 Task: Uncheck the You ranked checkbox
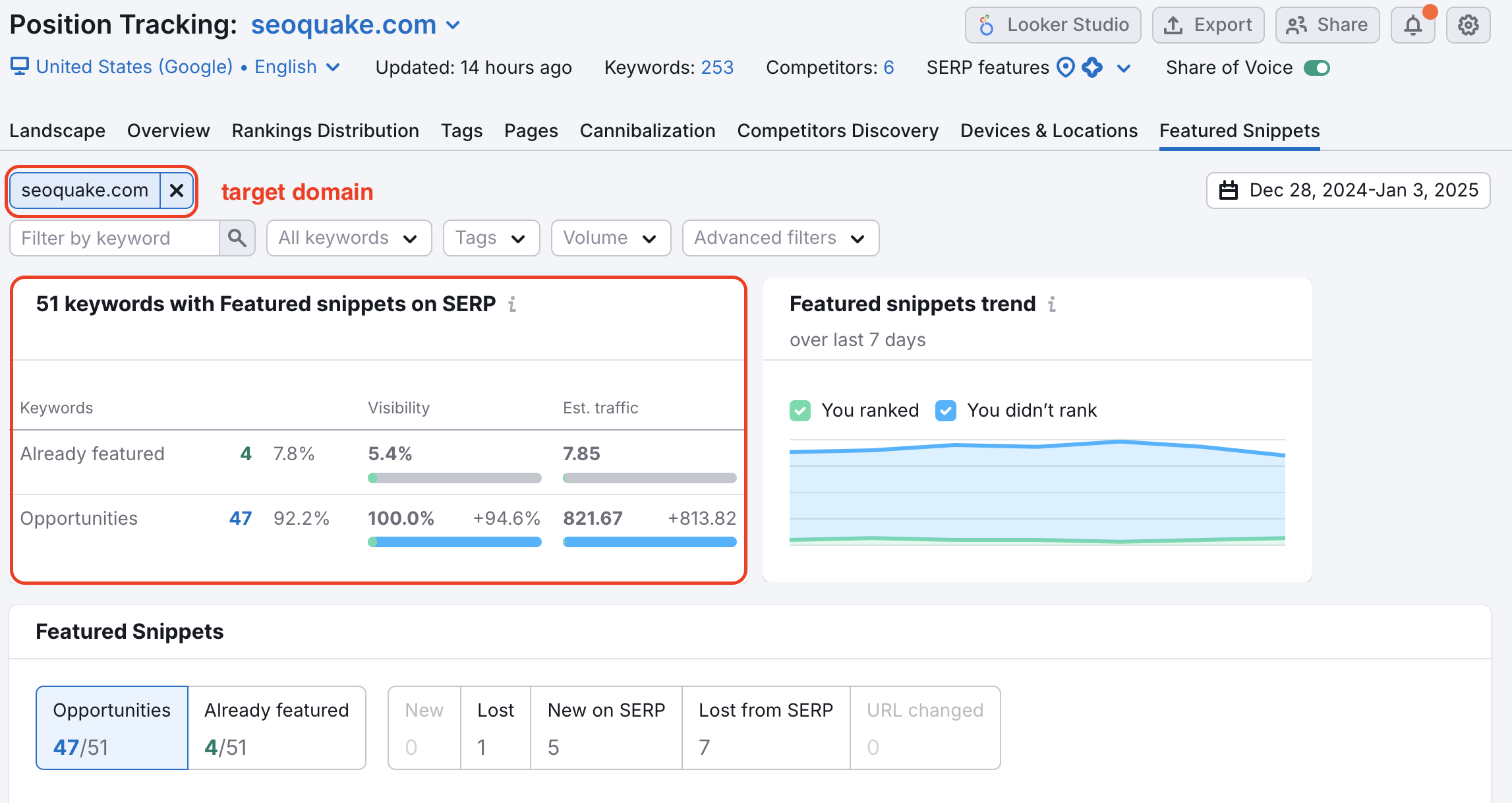tap(800, 410)
